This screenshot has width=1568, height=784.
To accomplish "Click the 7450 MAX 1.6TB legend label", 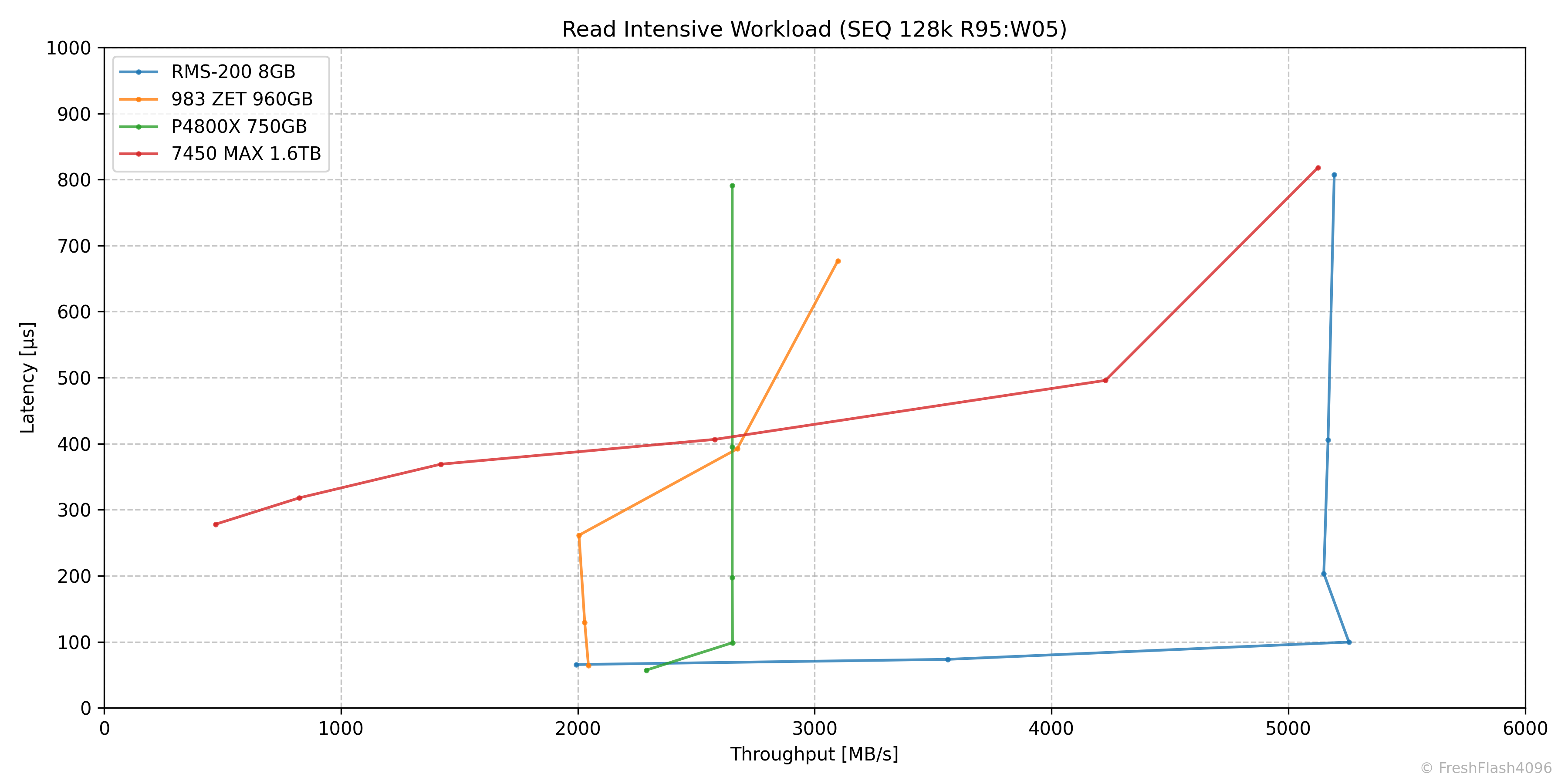I will click(246, 153).
